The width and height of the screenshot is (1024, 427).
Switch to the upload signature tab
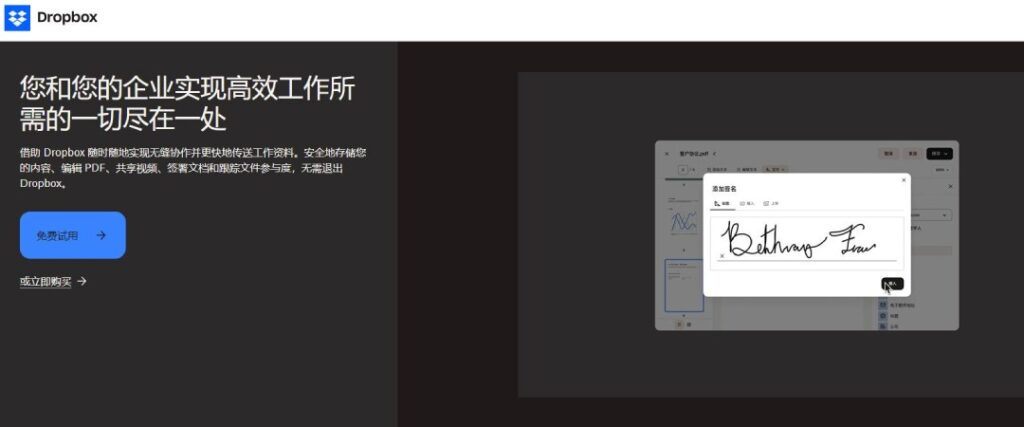[771, 203]
